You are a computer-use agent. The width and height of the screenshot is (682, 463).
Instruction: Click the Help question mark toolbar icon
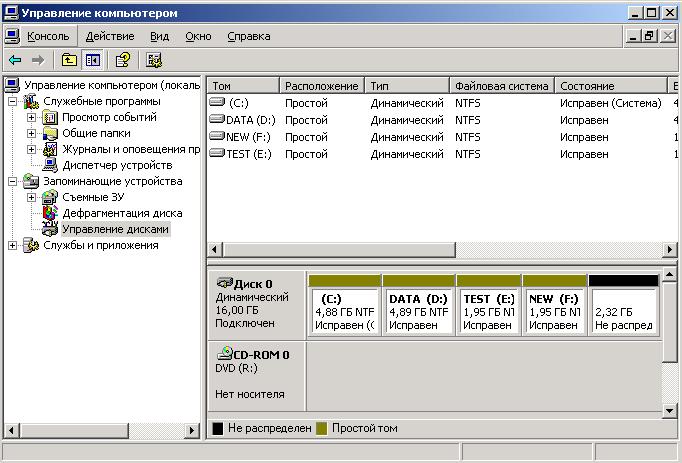coord(123,60)
